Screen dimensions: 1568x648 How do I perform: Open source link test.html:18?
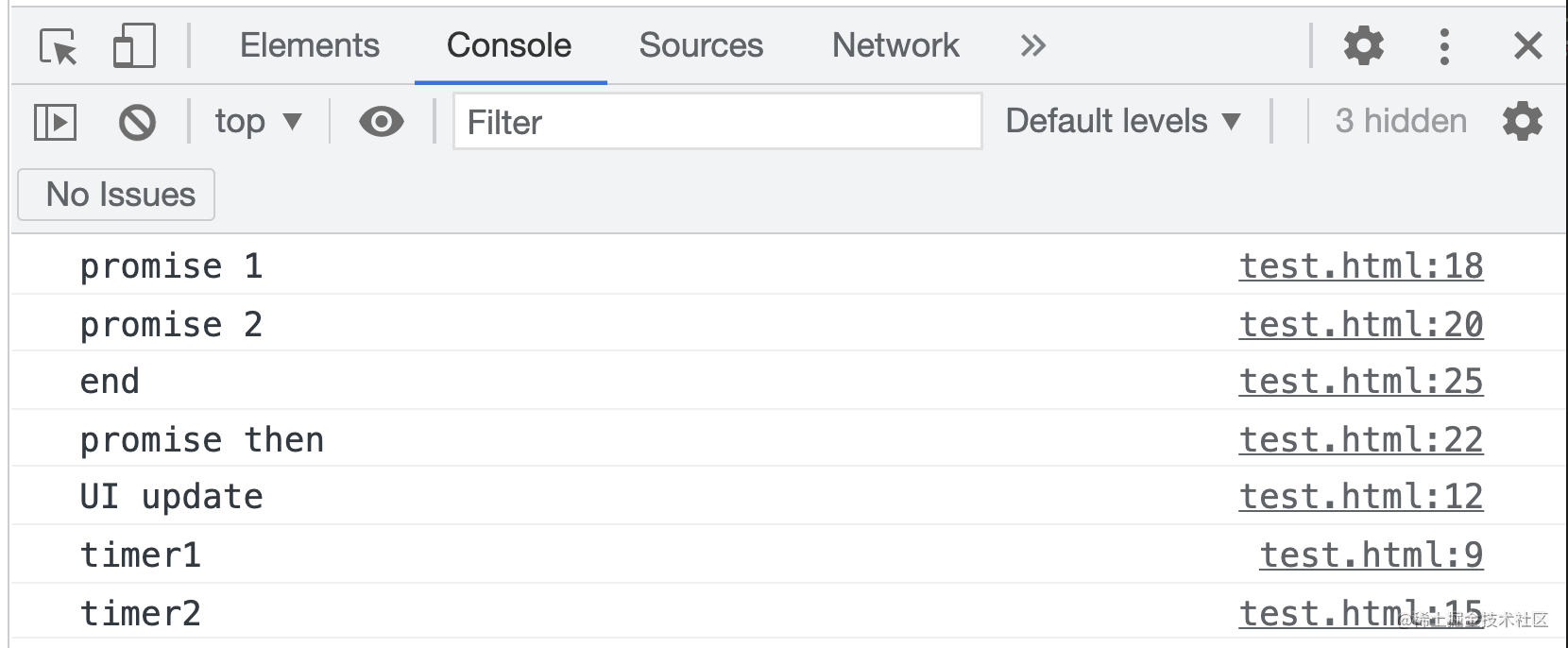(1360, 266)
